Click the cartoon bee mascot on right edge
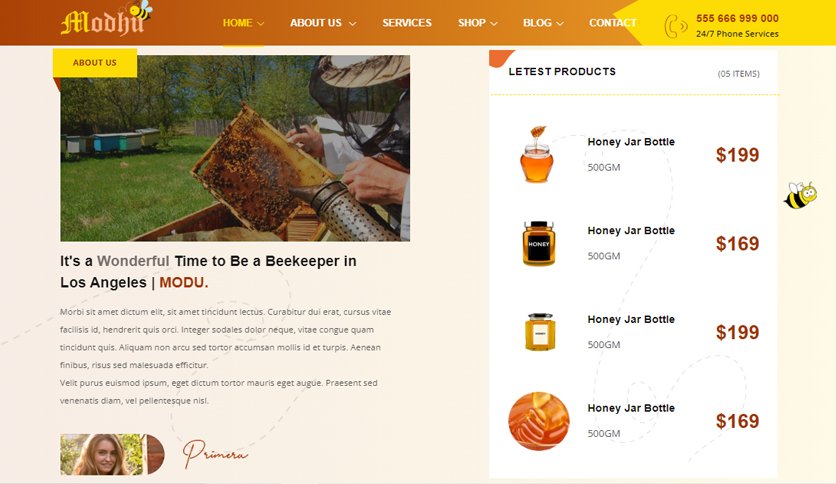The image size is (836, 484). click(800, 195)
